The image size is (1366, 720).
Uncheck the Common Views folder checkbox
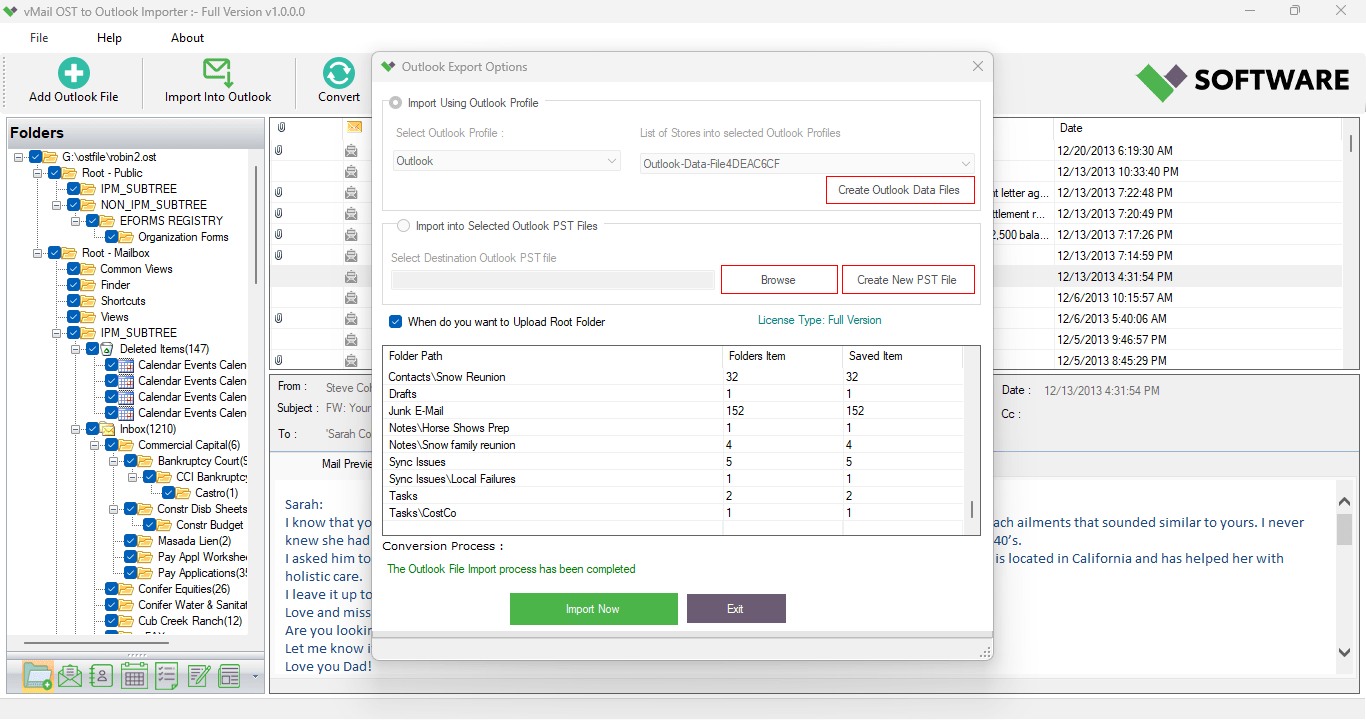[x=74, y=269]
